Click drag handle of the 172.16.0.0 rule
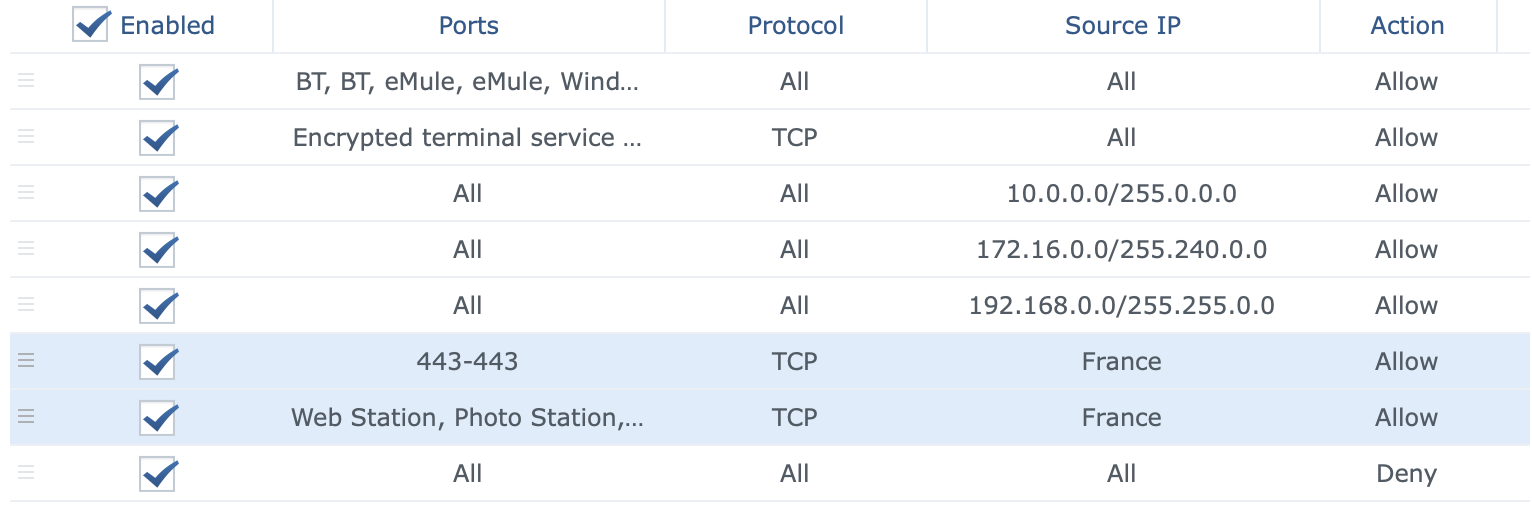Viewport: 1532px width, 512px height. [x=26, y=249]
